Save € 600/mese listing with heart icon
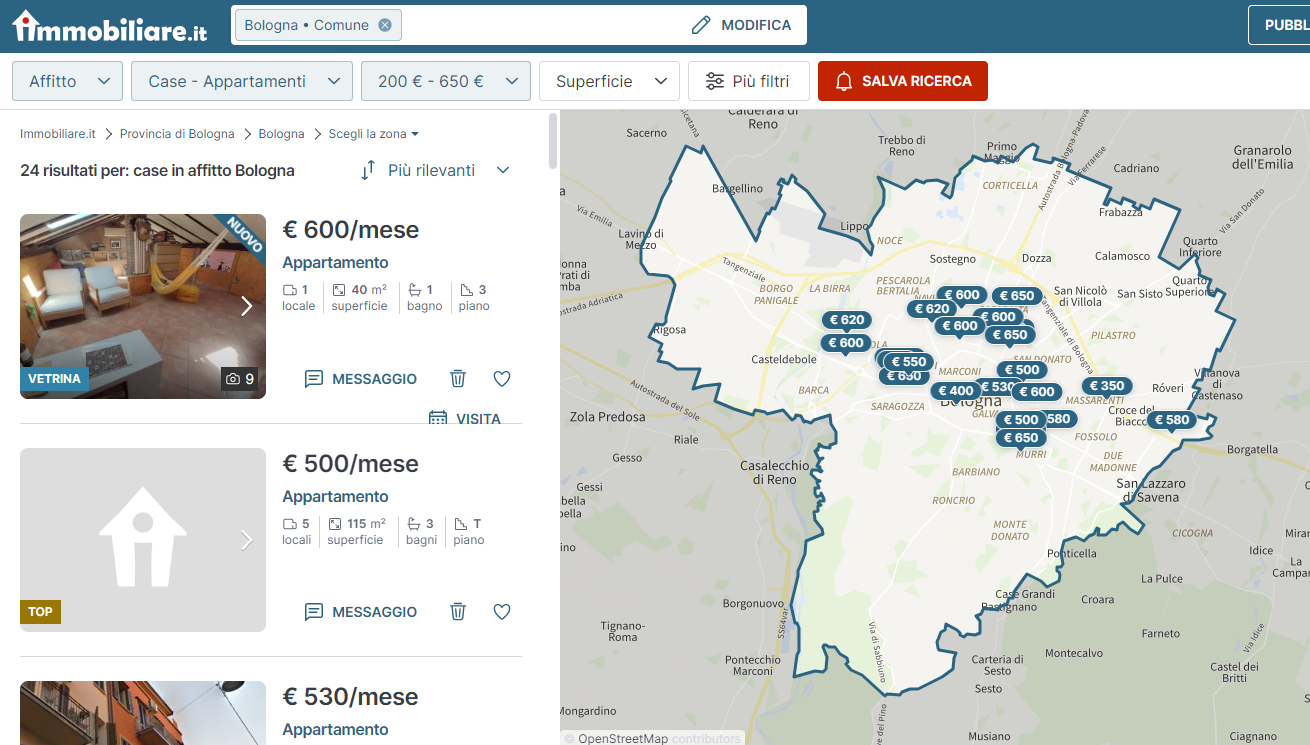 click(x=502, y=379)
